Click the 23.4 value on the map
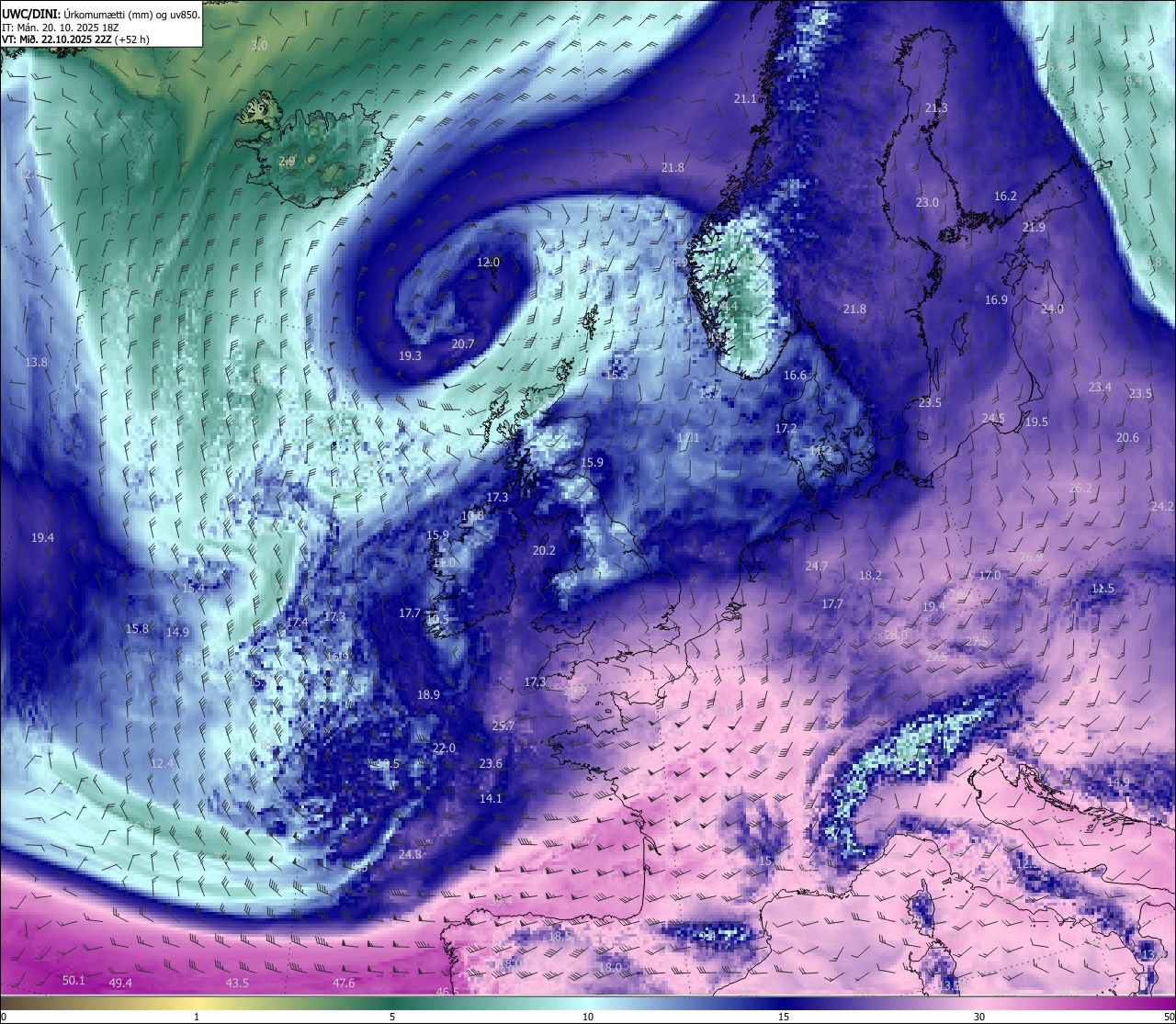 click(1100, 388)
